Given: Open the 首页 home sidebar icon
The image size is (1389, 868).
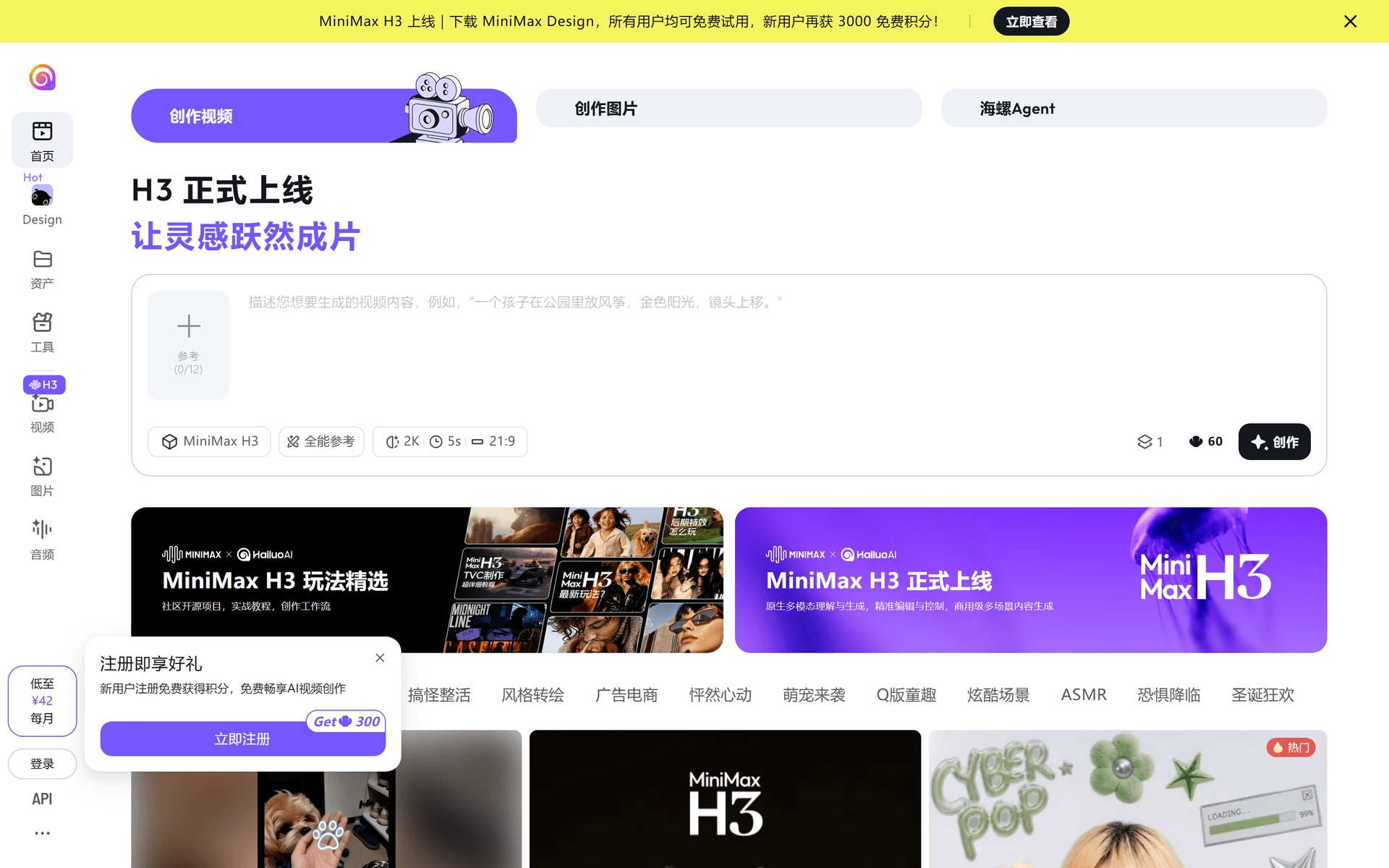Looking at the screenshot, I should (x=42, y=140).
